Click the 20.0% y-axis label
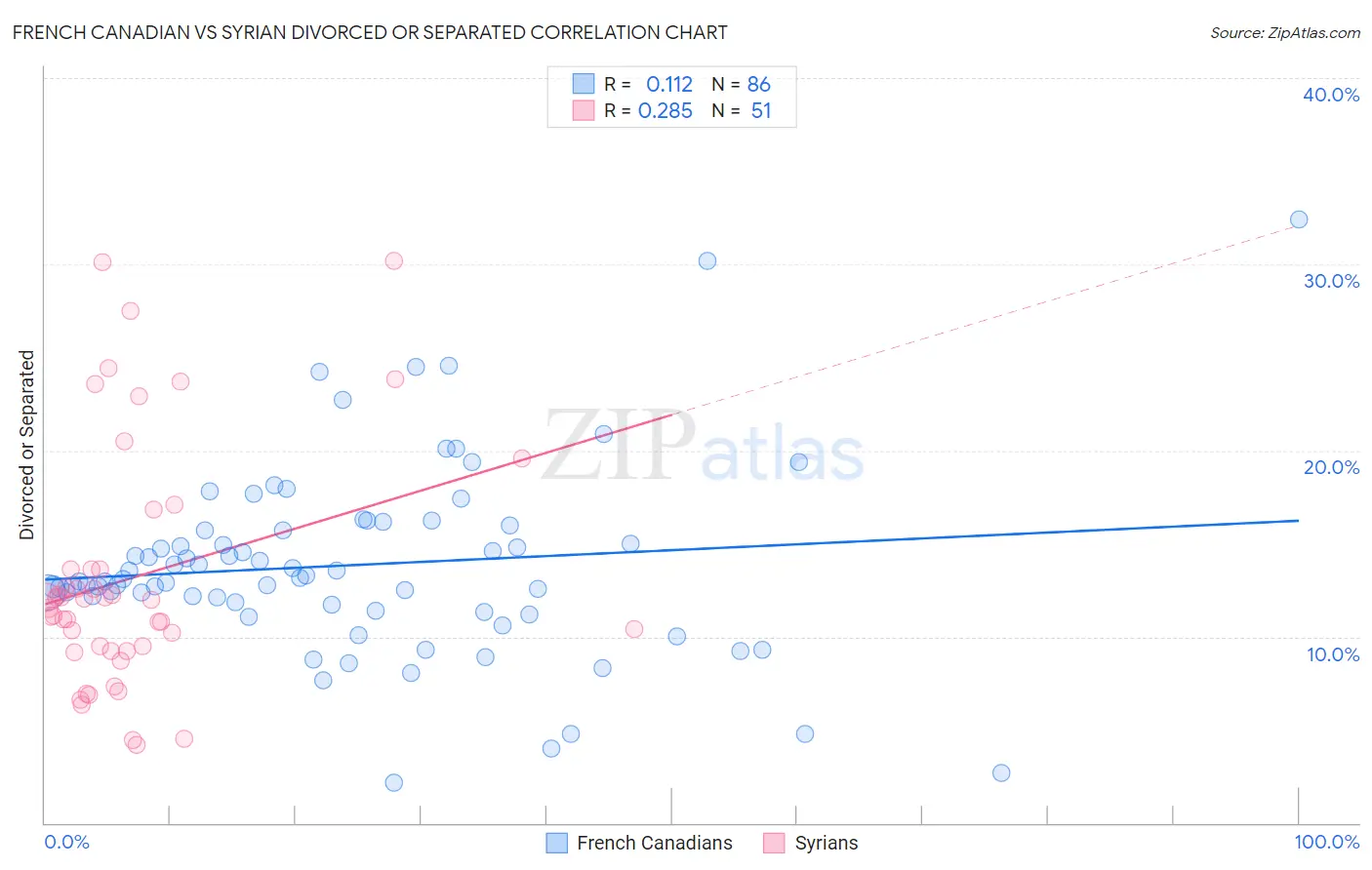The height and width of the screenshot is (870, 1372). click(1331, 467)
